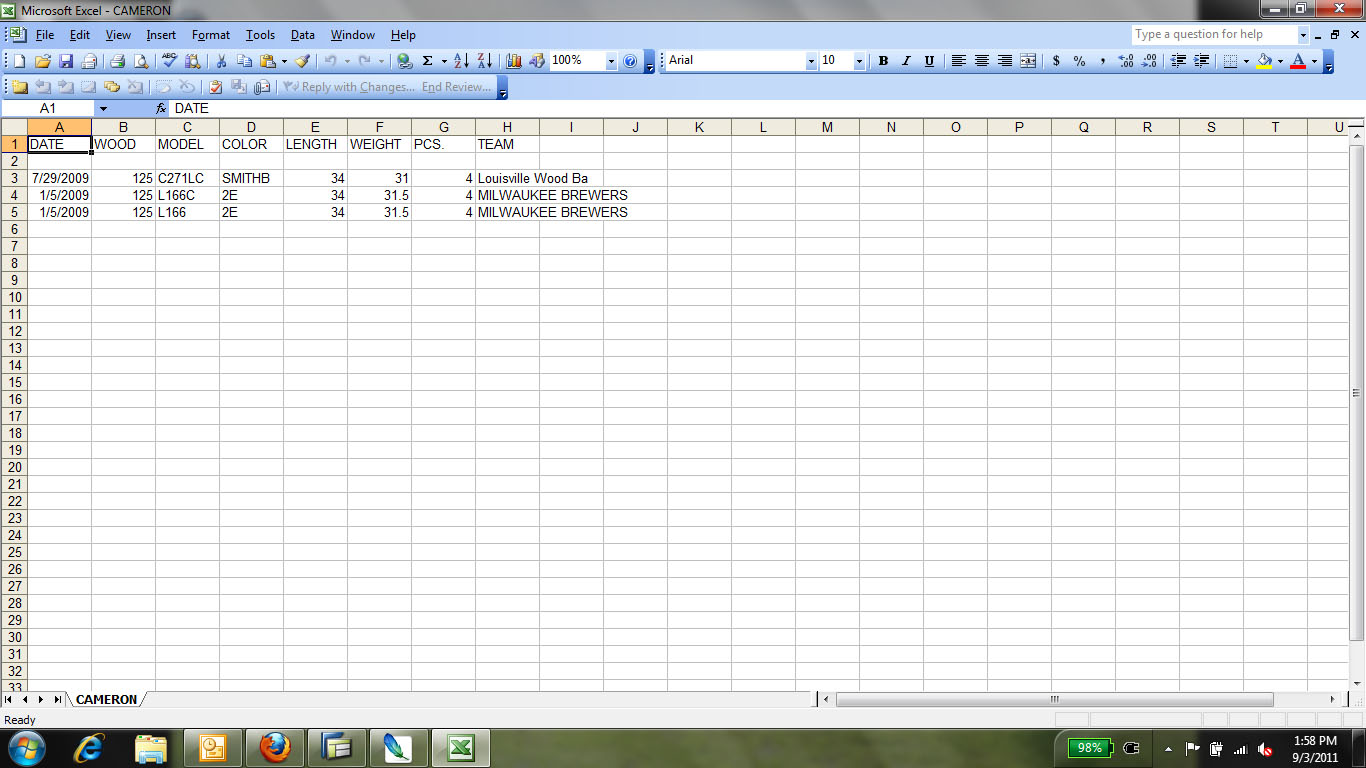Screen dimensions: 1366x768
Task: Save the workbook with the floppy icon
Action: pyautogui.click(x=66, y=61)
